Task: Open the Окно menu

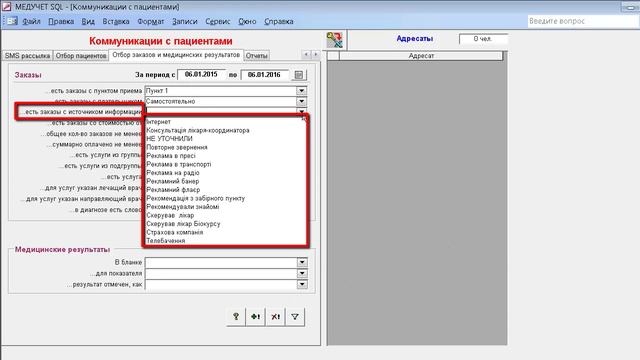Action: point(247,21)
